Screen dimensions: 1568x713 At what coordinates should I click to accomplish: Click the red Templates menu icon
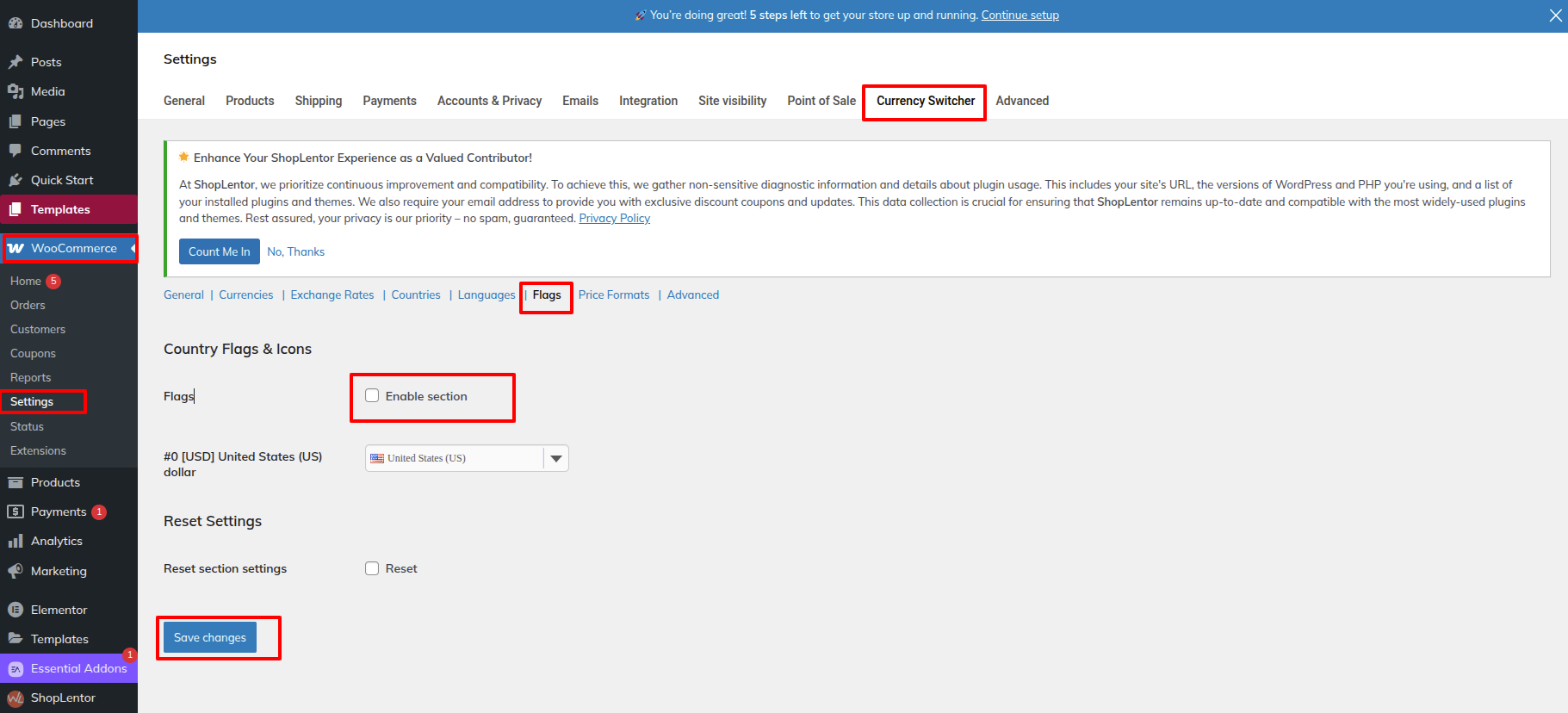click(x=15, y=209)
